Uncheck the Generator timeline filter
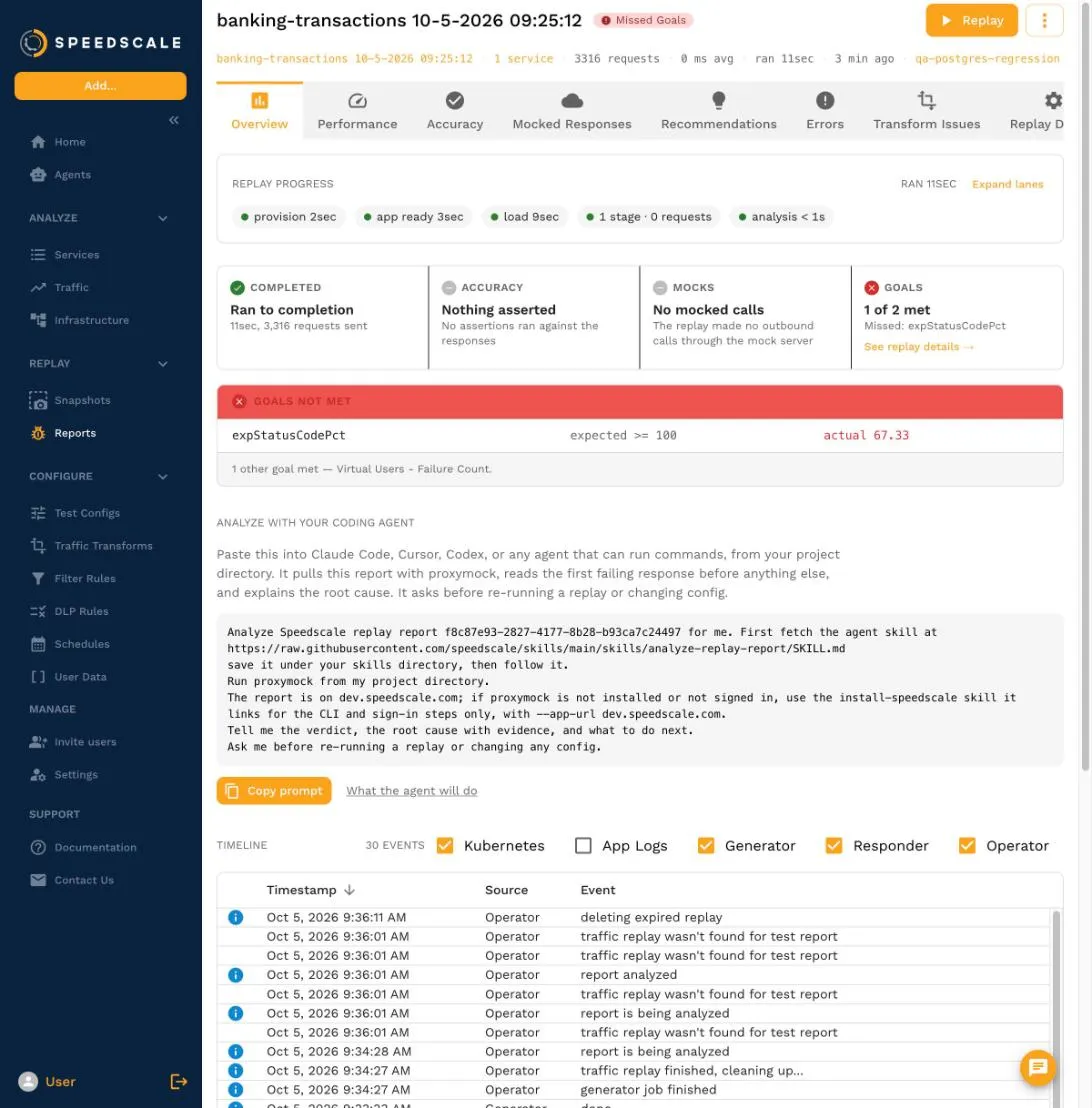Screen dimensions: 1092x1108 pos(705,845)
